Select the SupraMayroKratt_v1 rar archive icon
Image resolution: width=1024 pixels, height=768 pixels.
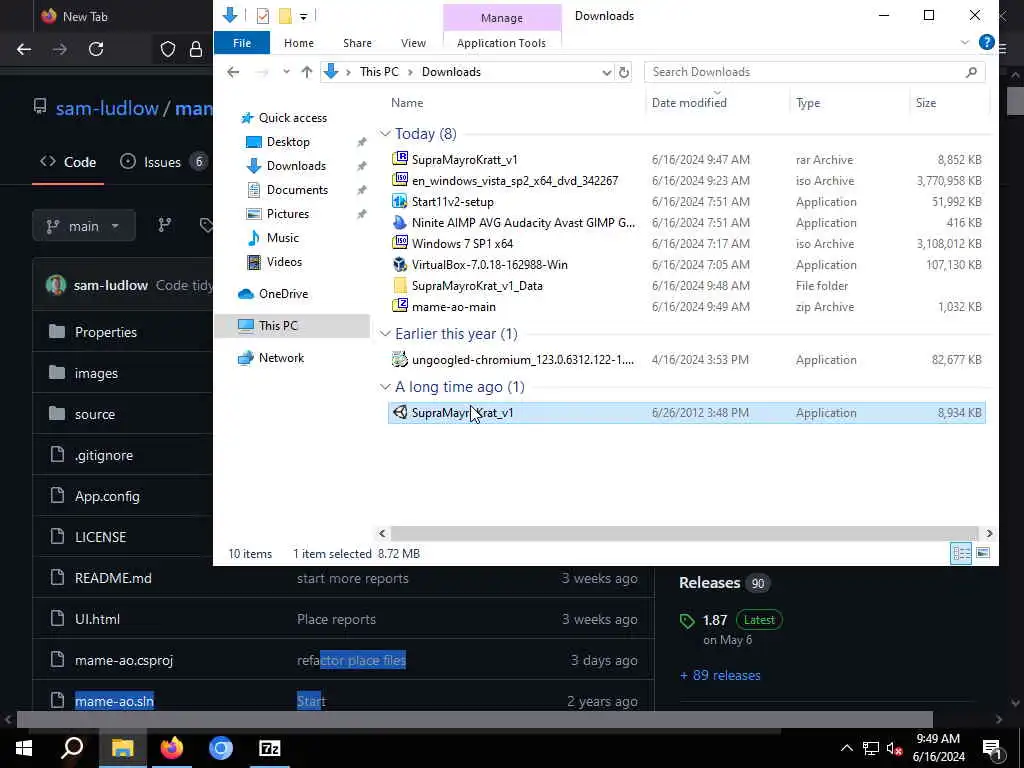click(400, 159)
